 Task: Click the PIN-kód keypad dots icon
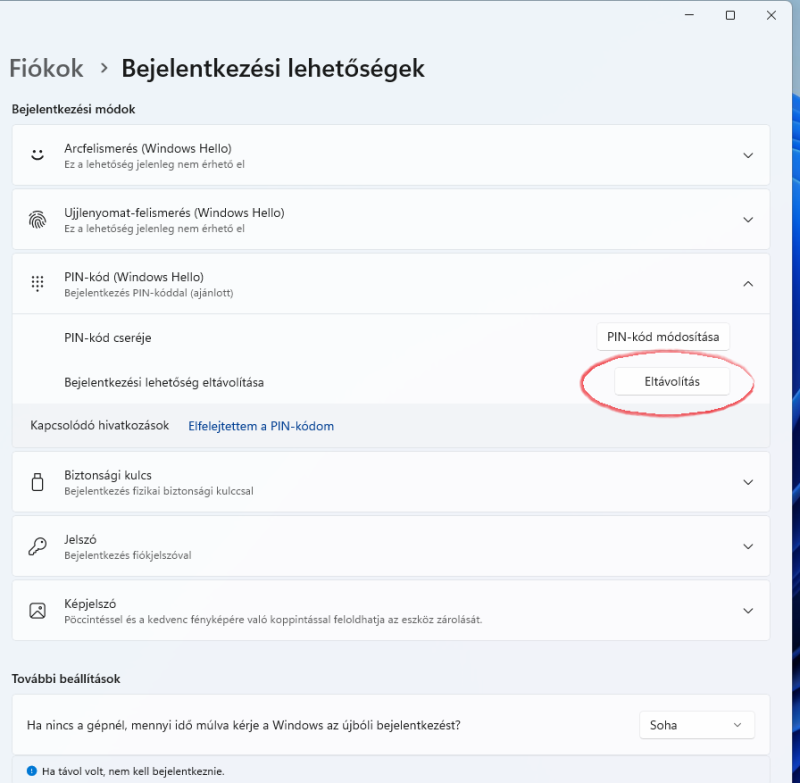(x=37, y=283)
